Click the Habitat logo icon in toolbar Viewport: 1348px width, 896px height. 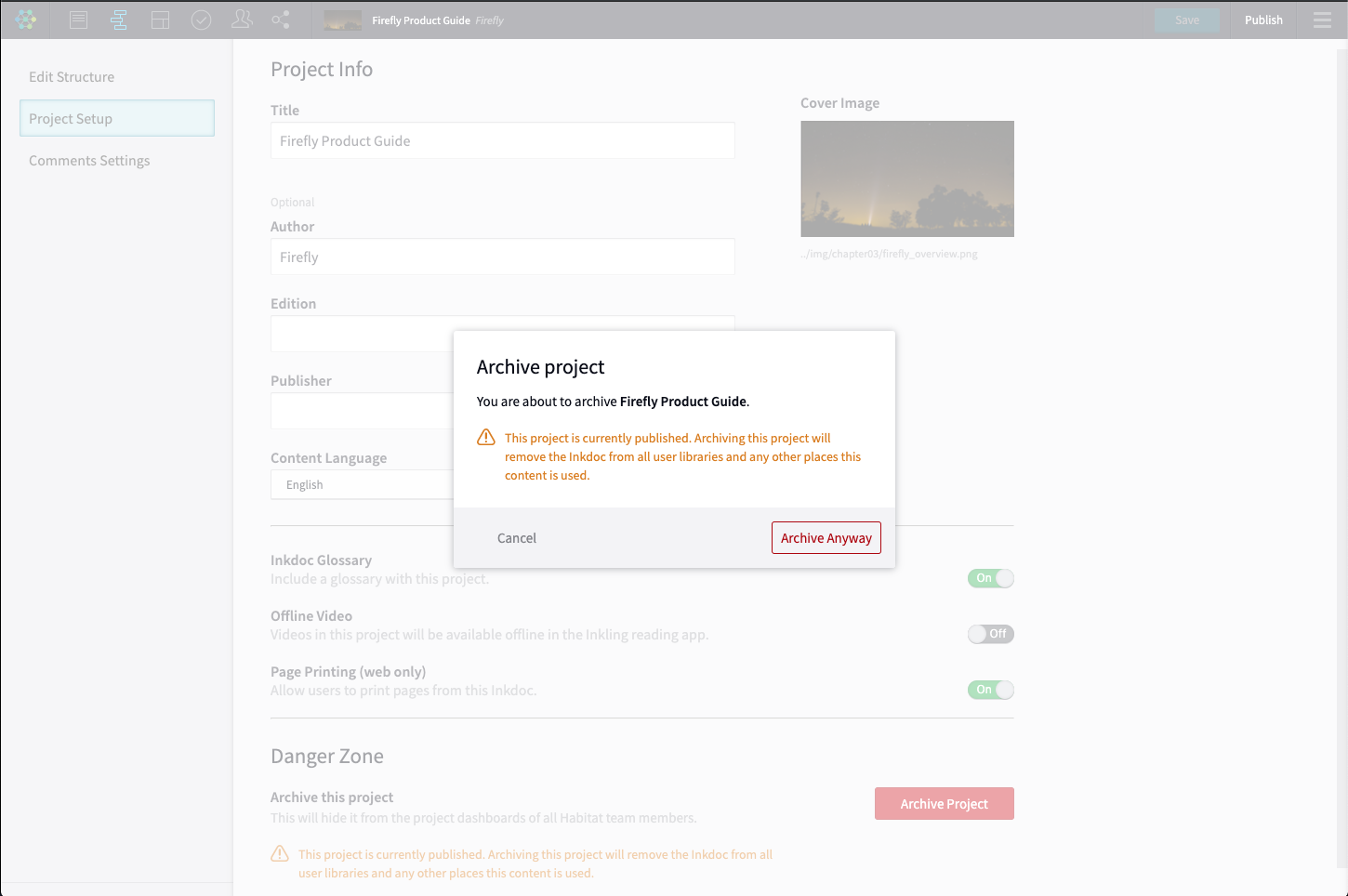tap(26, 20)
